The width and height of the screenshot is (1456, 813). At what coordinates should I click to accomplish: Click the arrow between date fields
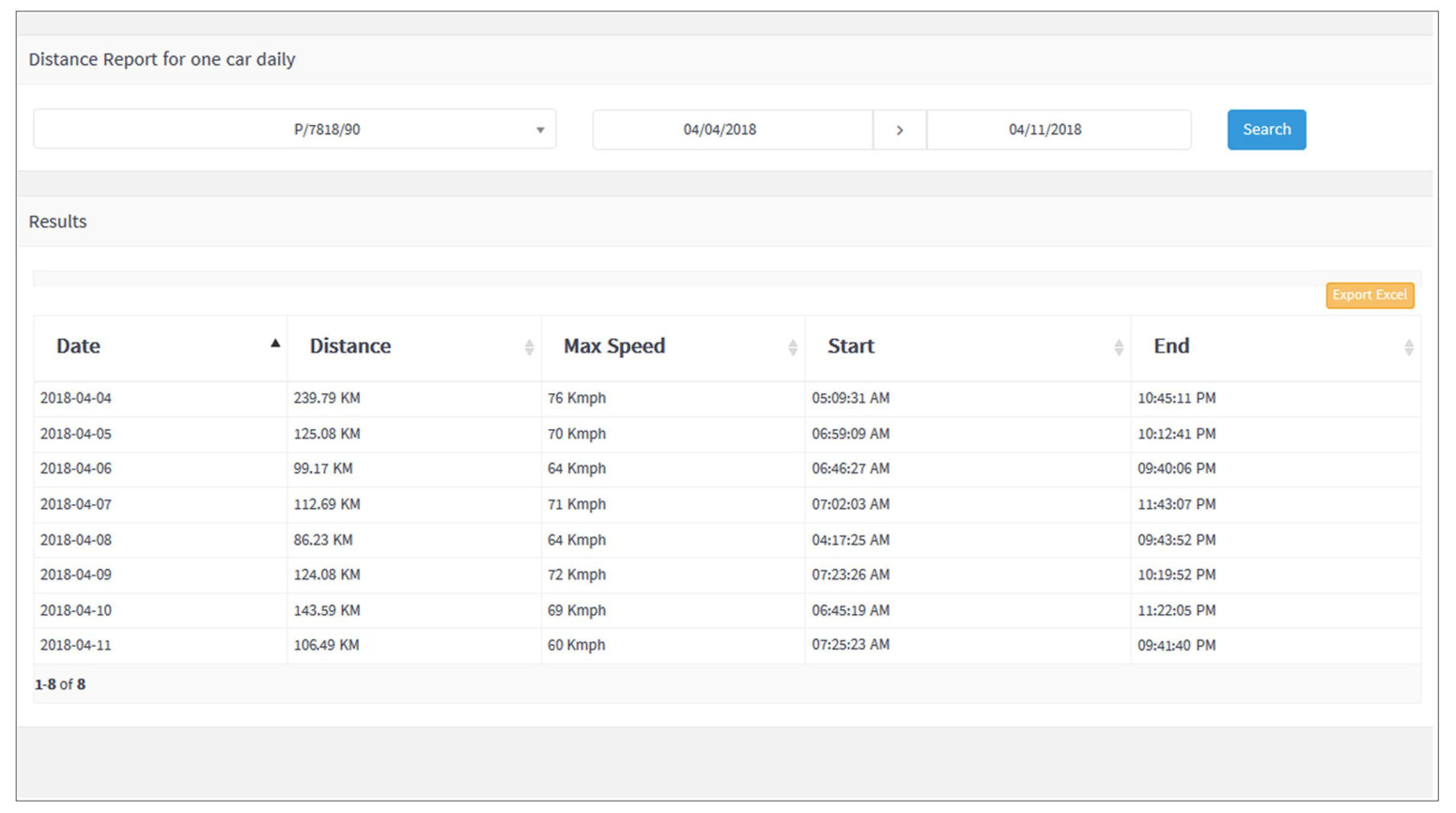(899, 130)
